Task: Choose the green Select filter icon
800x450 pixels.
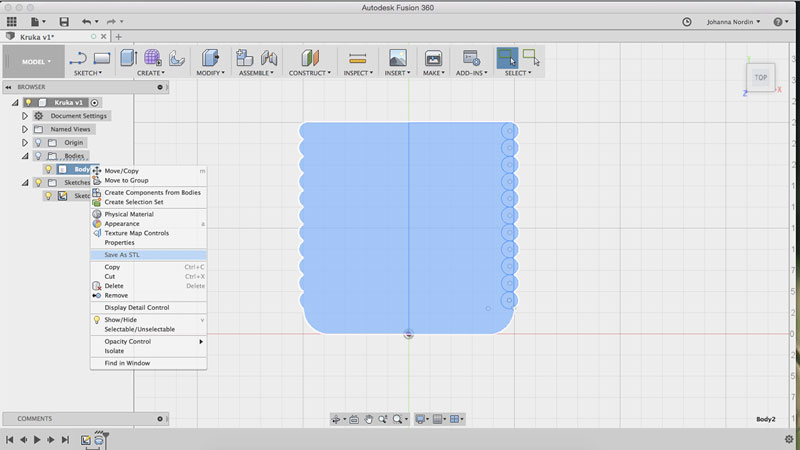Action: [531, 58]
